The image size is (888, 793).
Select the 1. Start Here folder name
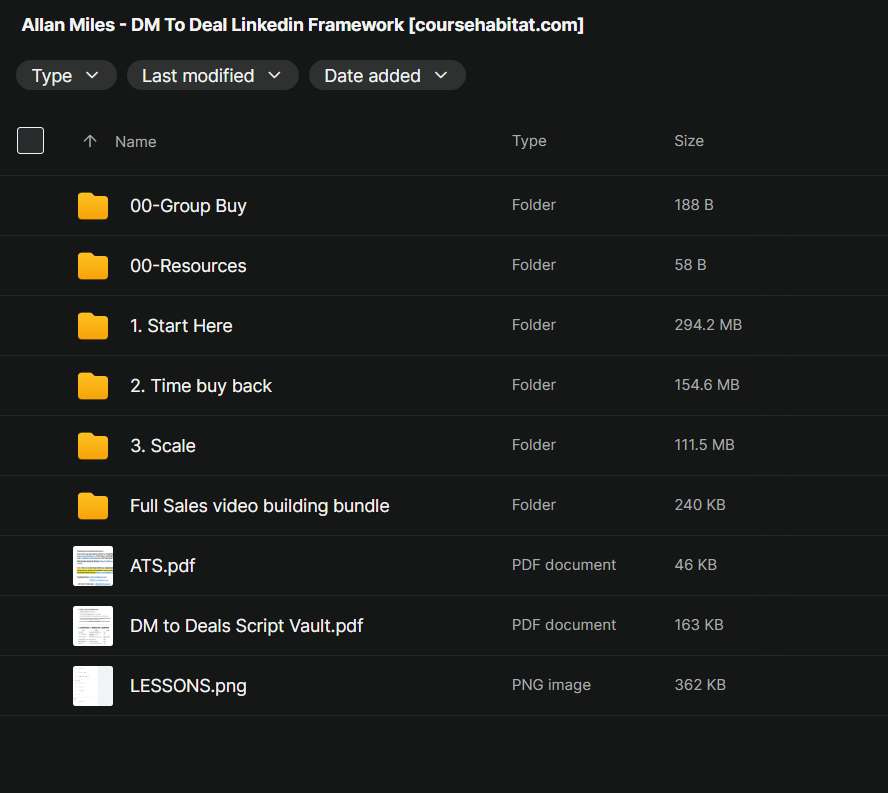point(181,326)
